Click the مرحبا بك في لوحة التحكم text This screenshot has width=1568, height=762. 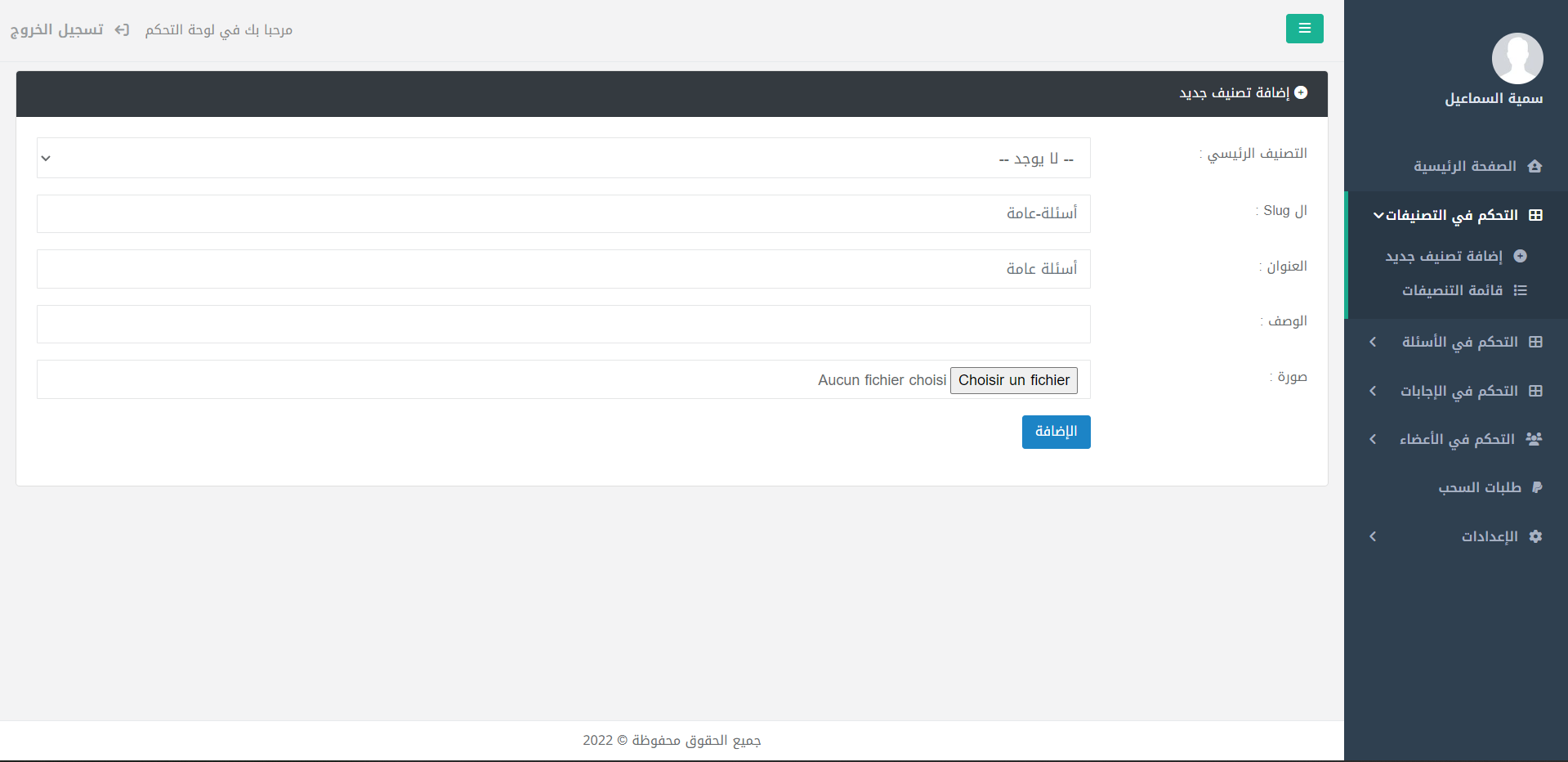(219, 30)
